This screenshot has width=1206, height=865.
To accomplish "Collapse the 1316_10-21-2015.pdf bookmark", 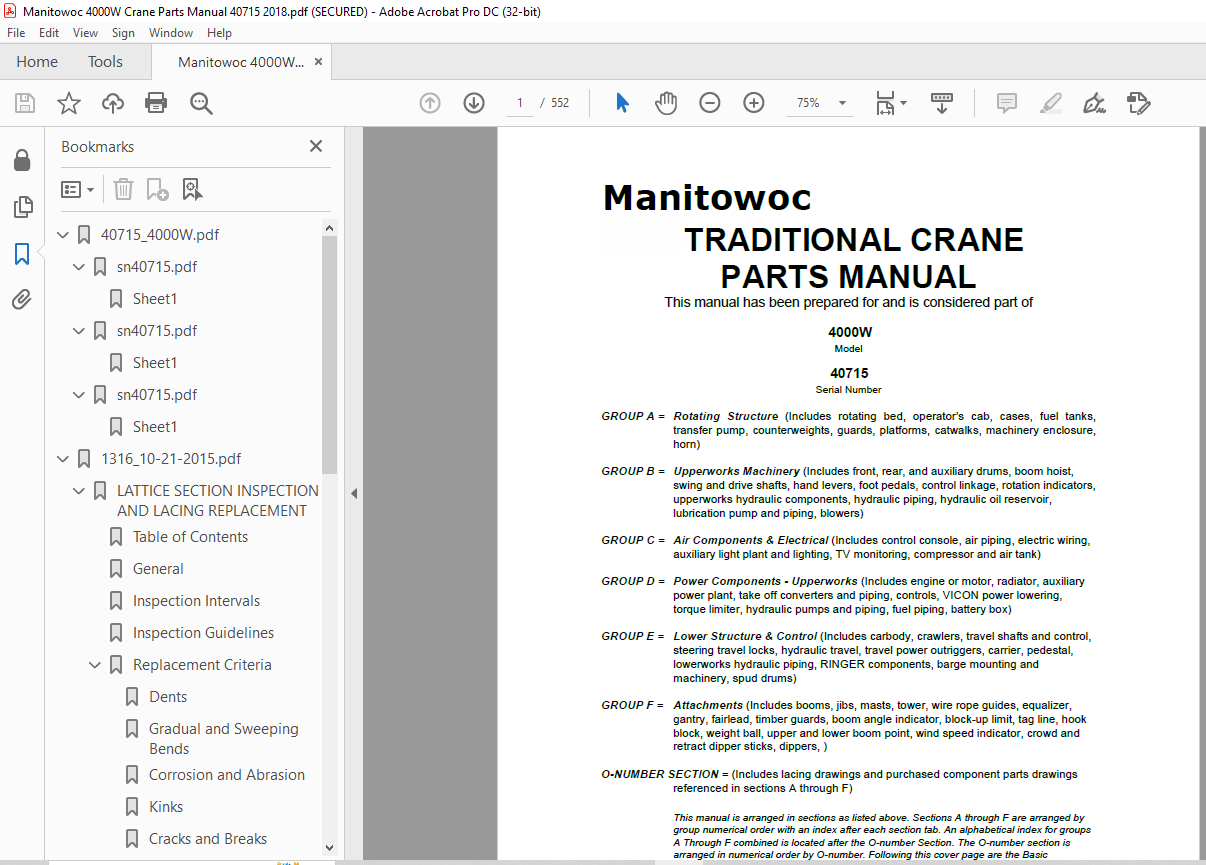I will point(64,459).
